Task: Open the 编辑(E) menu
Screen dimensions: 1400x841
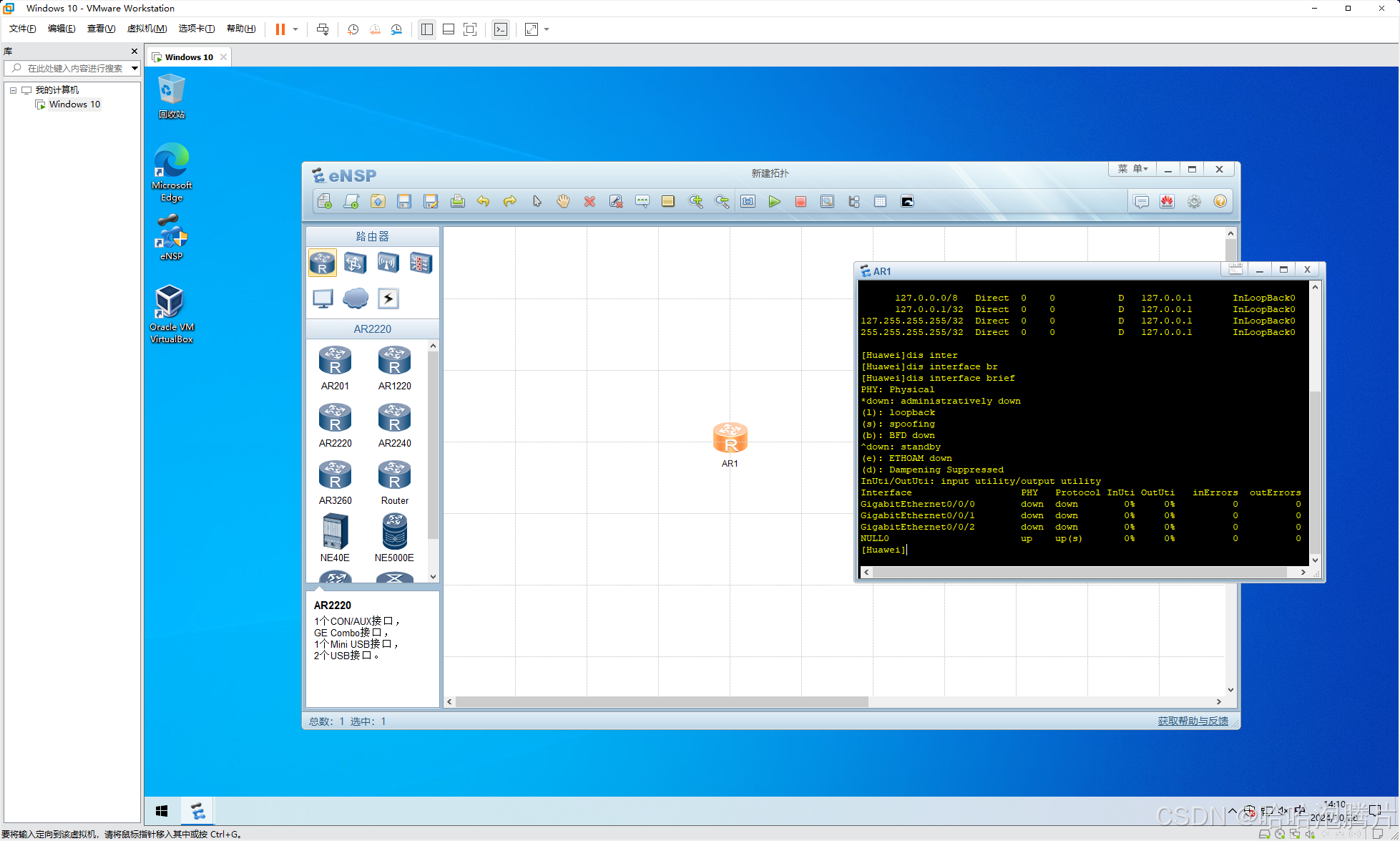Action: [x=62, y=29]
